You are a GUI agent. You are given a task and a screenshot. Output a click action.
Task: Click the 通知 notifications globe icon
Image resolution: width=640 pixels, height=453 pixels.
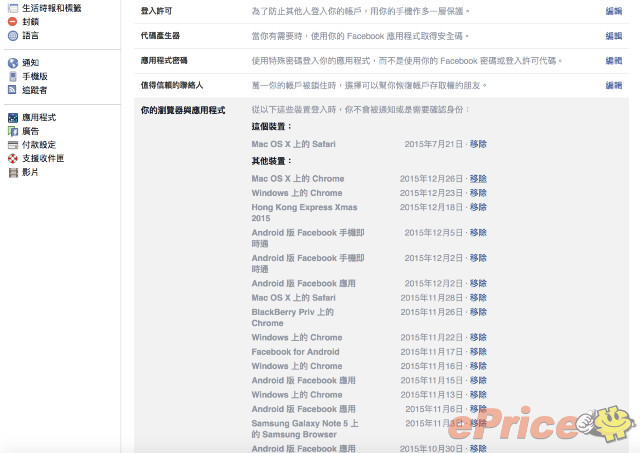[13, 62]
